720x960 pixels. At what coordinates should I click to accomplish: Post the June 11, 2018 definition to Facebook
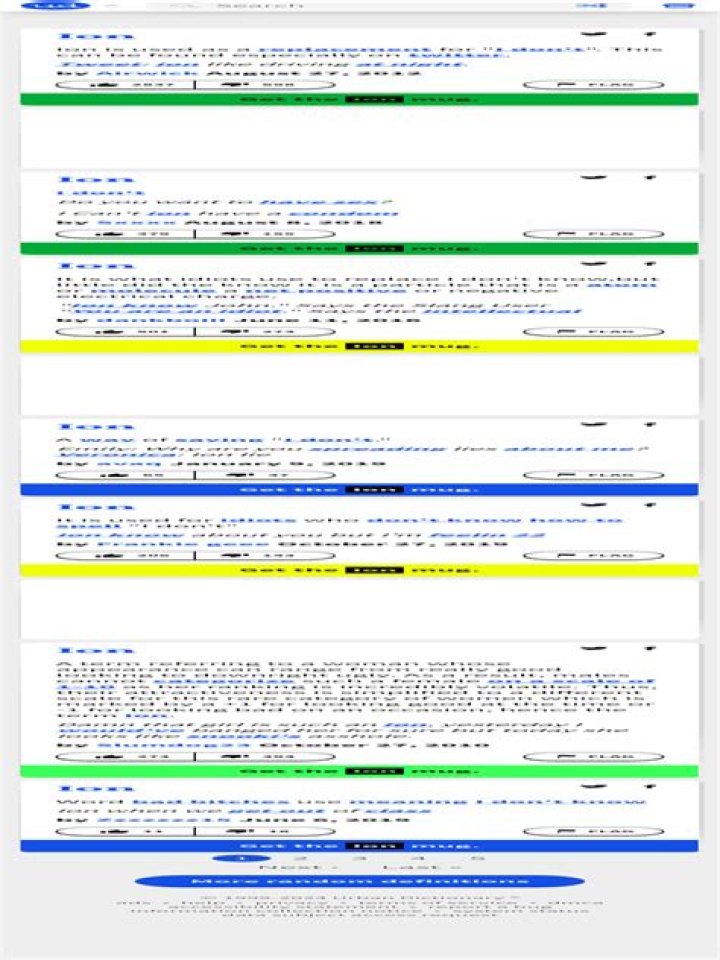point(650,264)
